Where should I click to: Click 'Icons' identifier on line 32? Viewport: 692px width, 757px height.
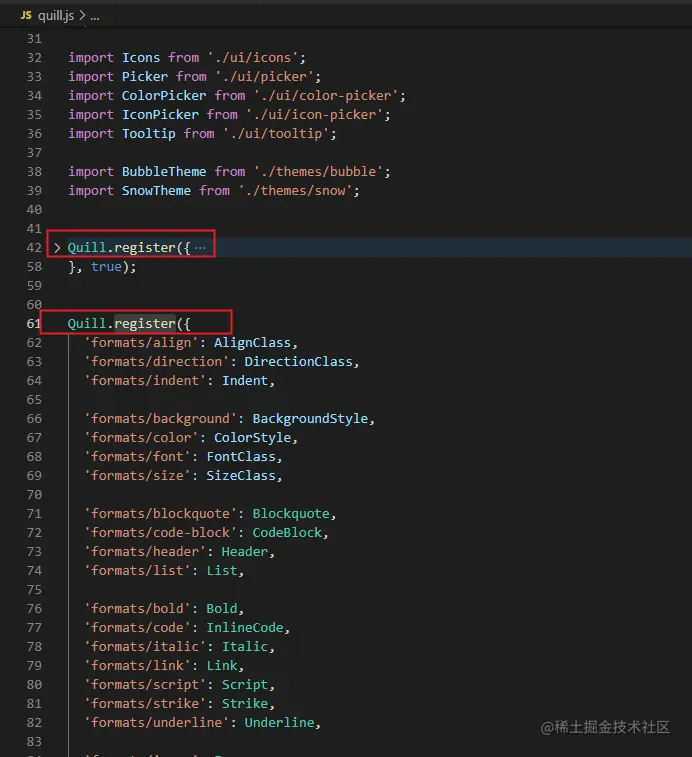tap(141, 57)
